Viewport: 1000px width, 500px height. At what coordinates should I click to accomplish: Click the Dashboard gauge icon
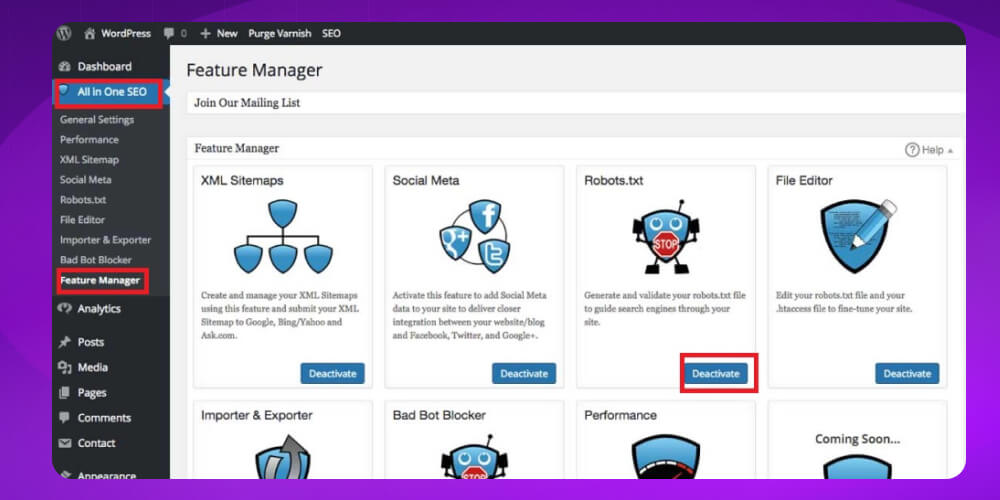coord(64,66)
